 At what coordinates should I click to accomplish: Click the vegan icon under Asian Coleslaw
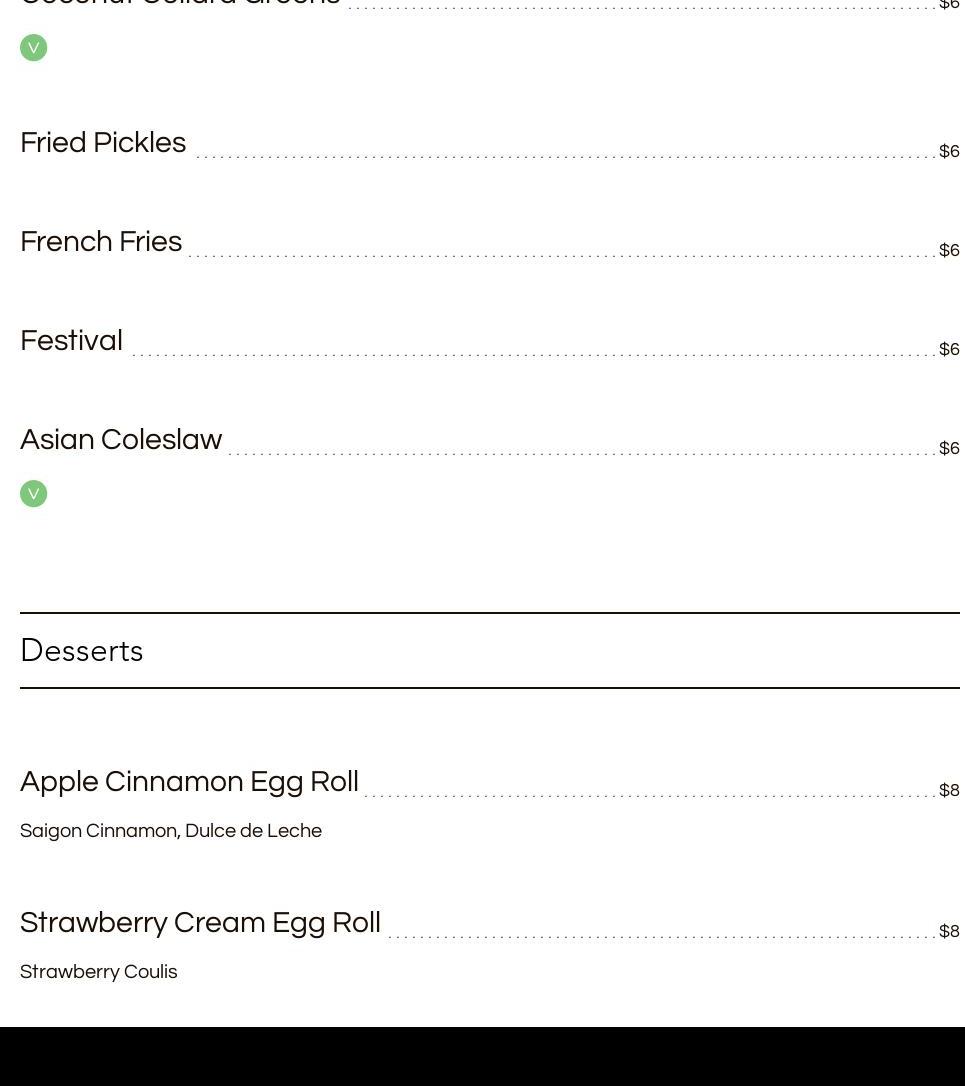click(x=34, y=494)
